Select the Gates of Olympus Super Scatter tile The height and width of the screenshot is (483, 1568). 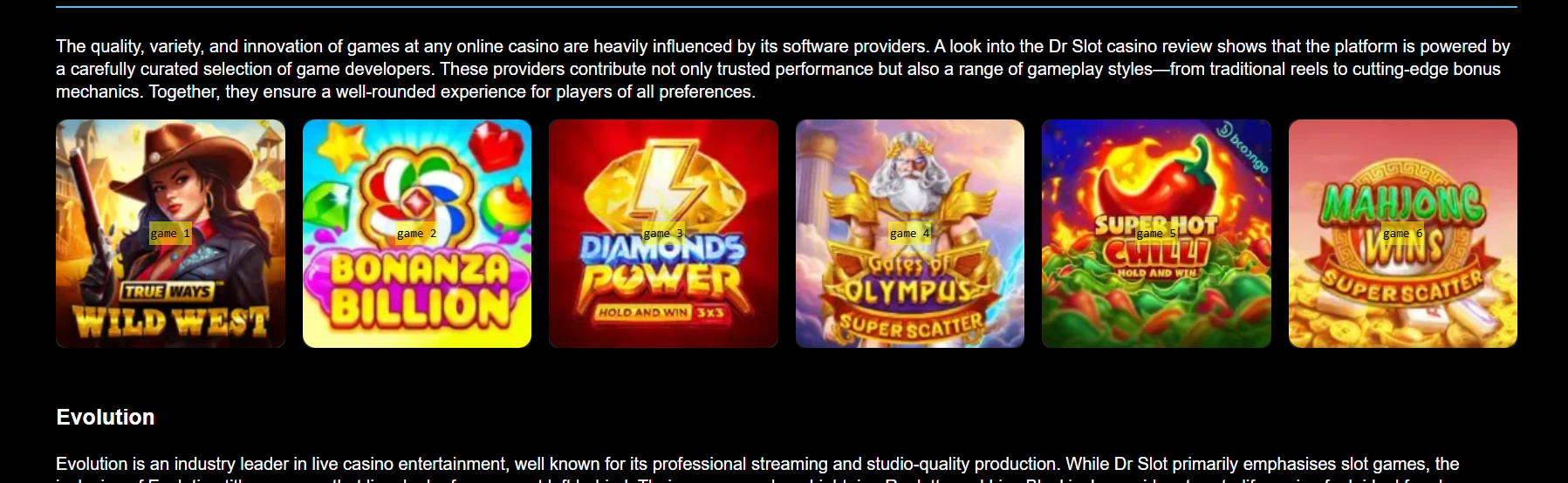(x=910, y=234)
